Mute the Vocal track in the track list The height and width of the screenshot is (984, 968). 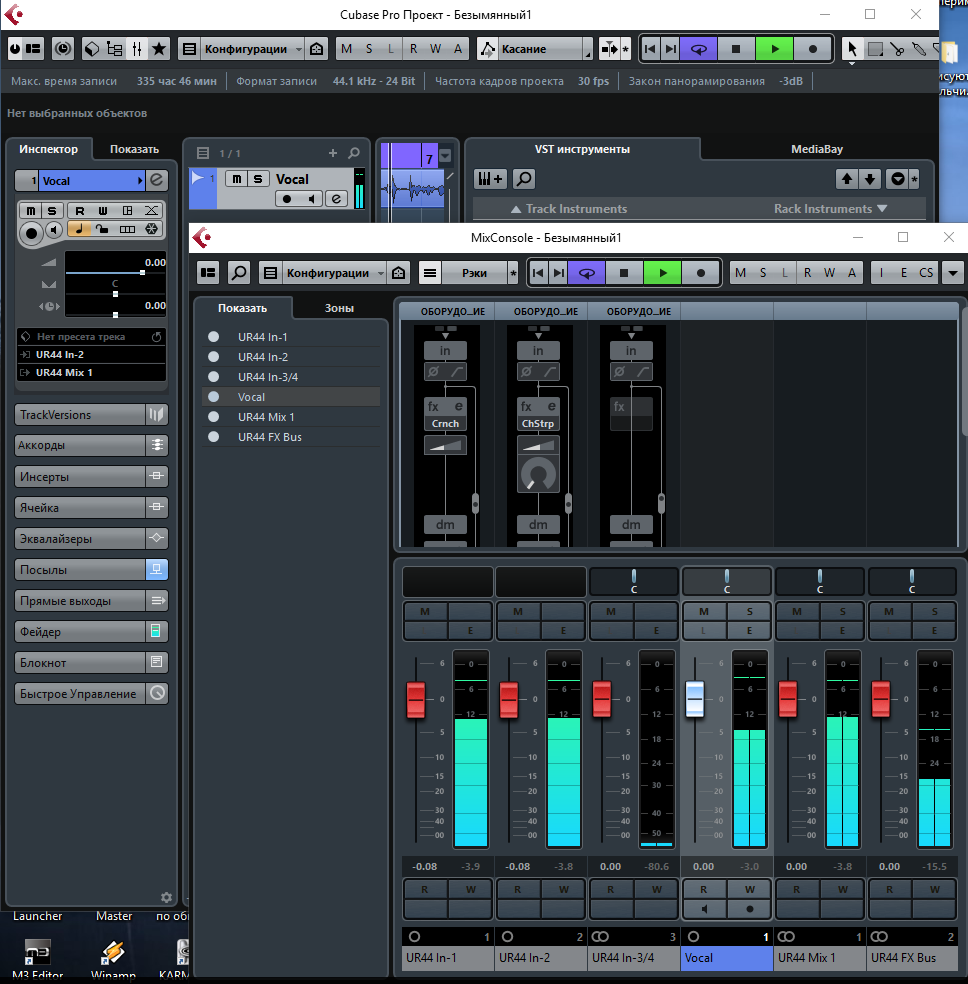[x=237, y=179]
